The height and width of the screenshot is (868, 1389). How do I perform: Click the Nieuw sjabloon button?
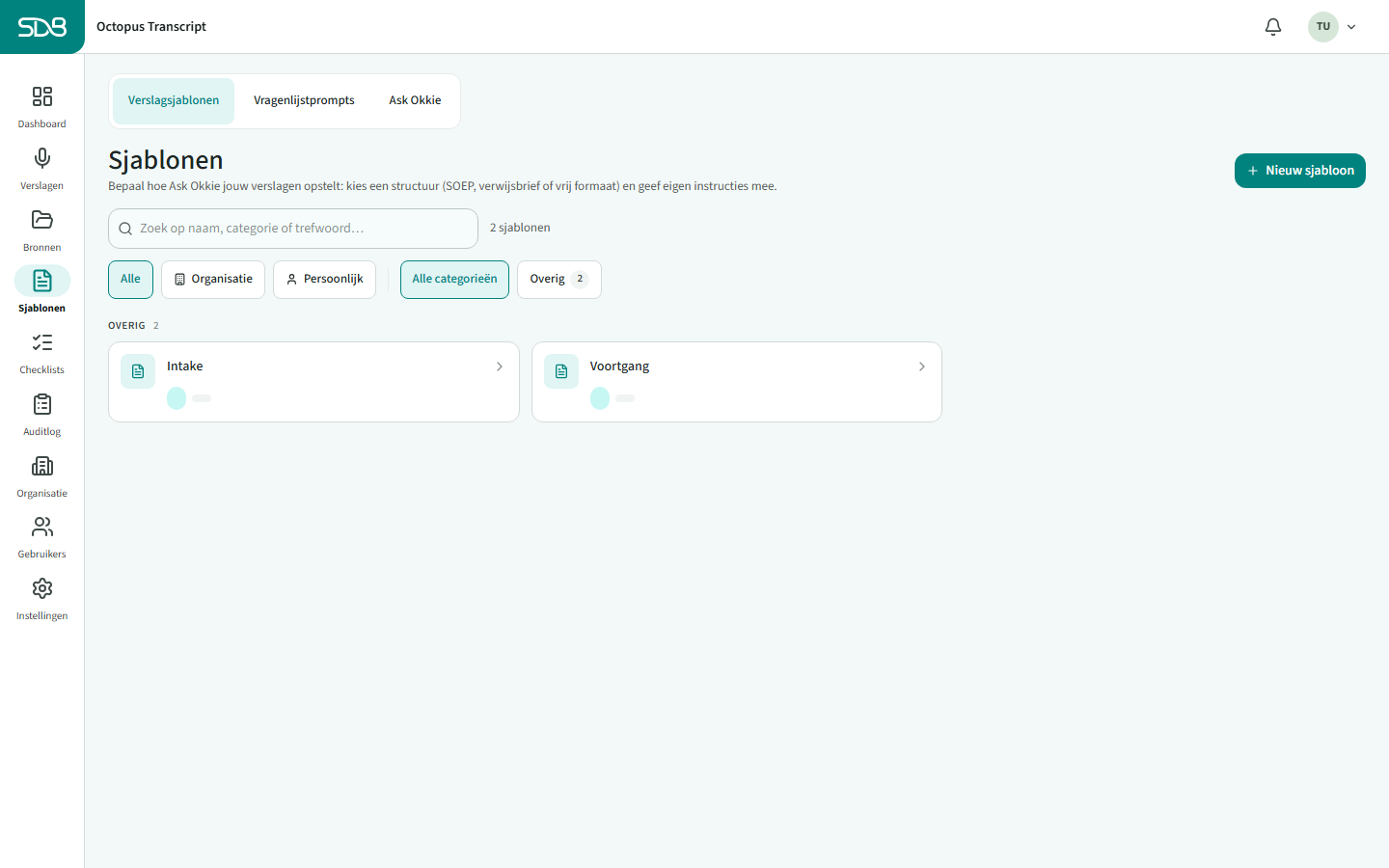pos(1300,171)
